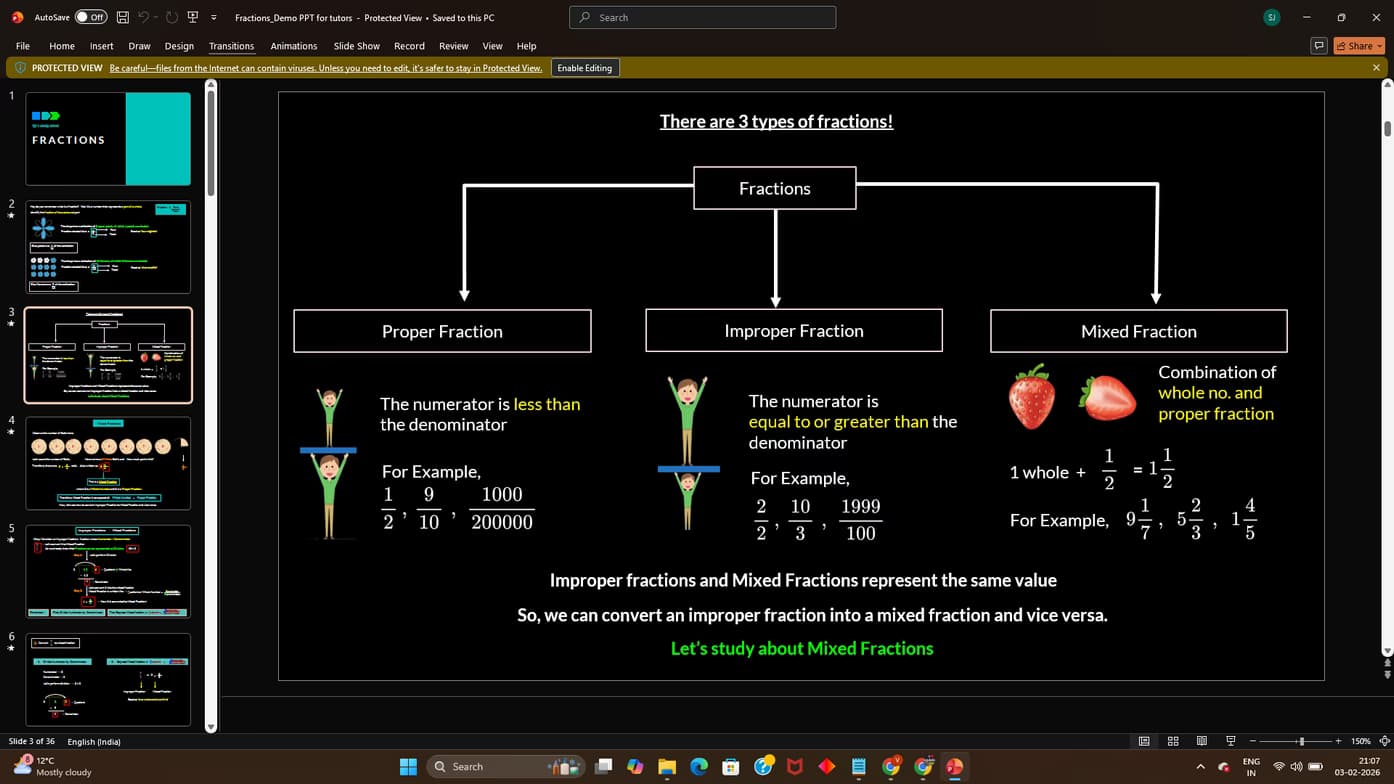The width and height of the screenshot is (1394, 784).
Task: Click the Enable Editing button
Action: click(x=585, y=68)
